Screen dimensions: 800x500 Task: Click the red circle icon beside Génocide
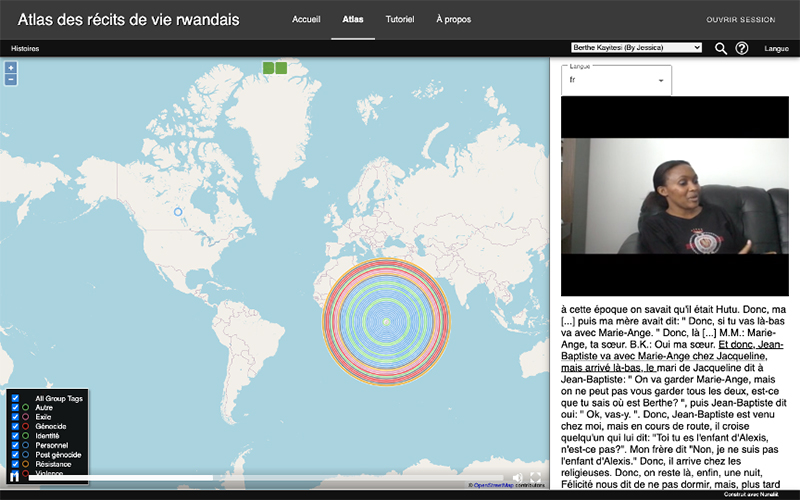pyautogui.click(x=26, y=426)
